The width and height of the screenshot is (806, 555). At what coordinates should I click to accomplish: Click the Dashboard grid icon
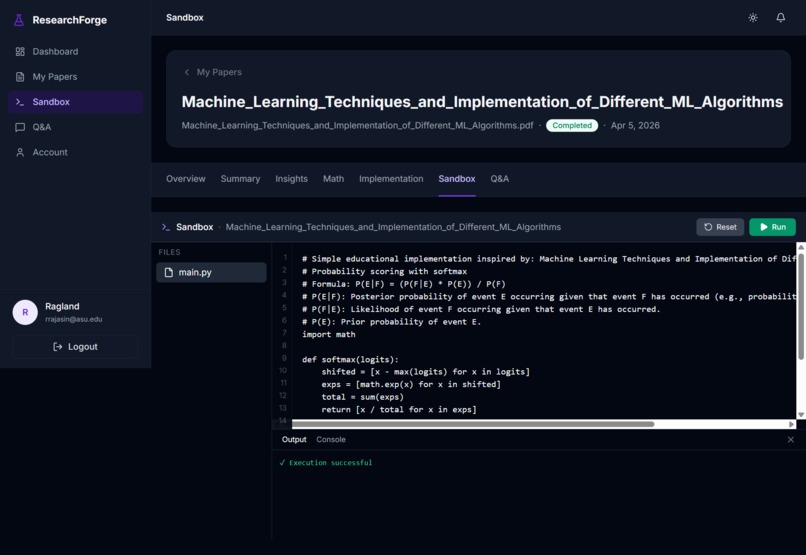coord(20,51)
